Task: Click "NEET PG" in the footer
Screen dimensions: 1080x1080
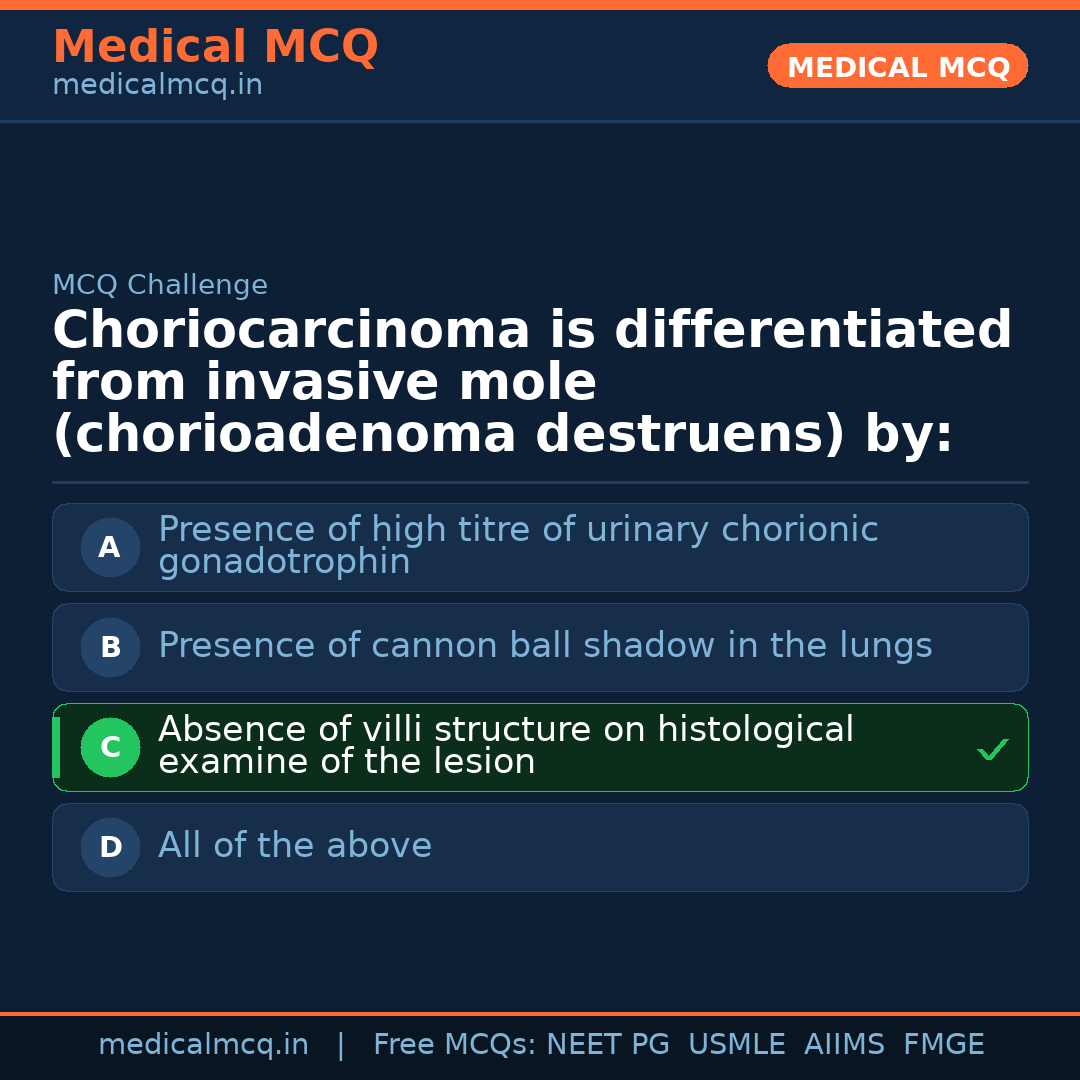Action: (608, 1045)
